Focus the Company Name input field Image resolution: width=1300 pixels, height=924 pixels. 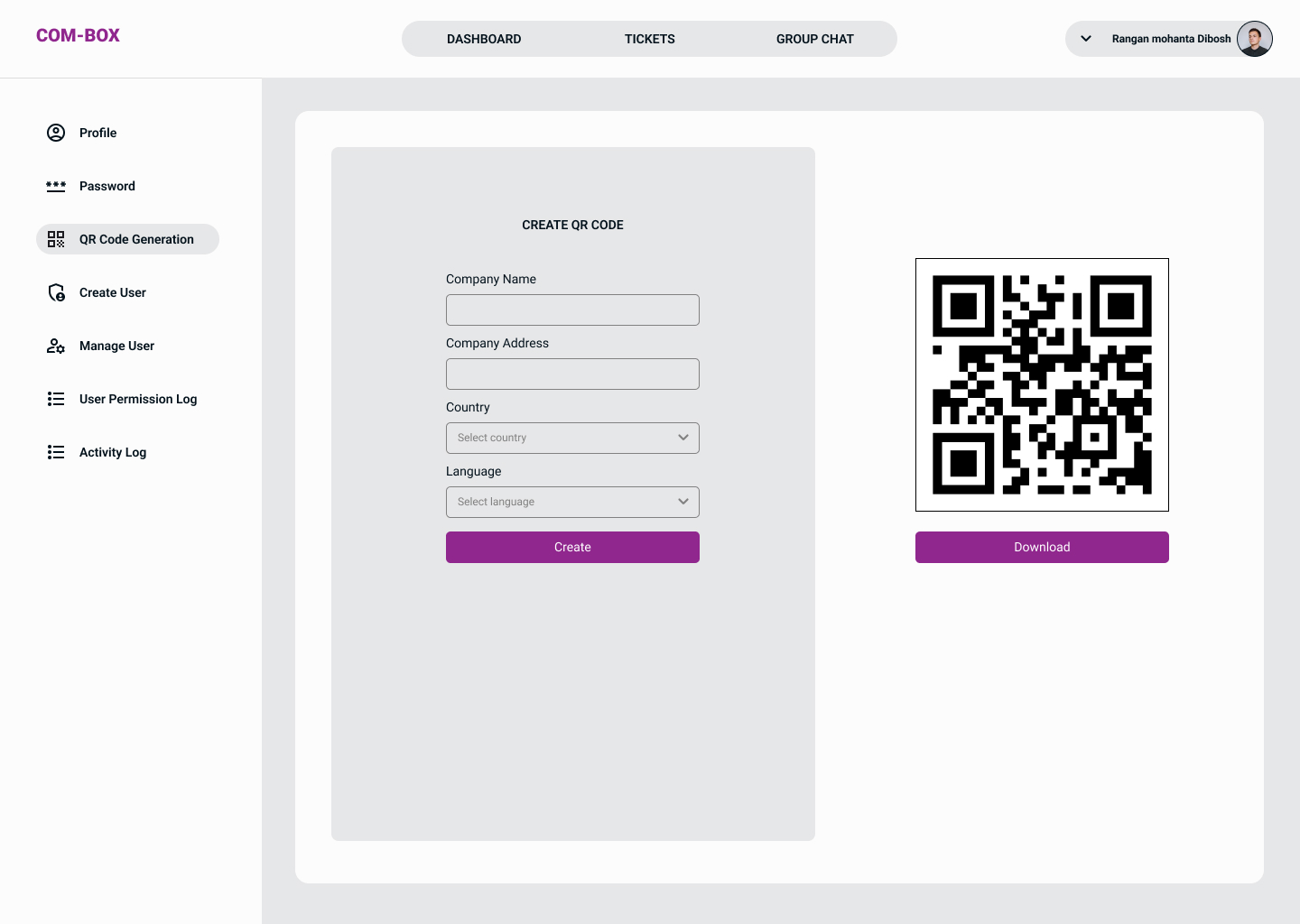[572, 310]
